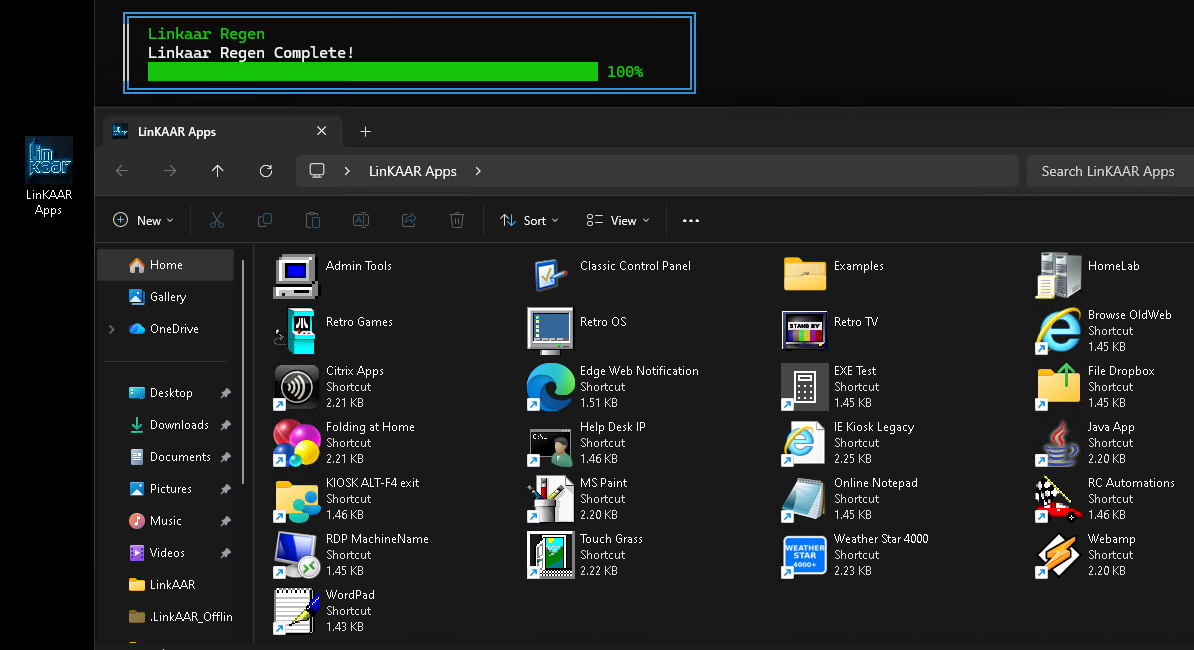Select the Citrix Apps shortcut icon
Viewport: 1194px width, 650px height.
click(x=295, y=387)
